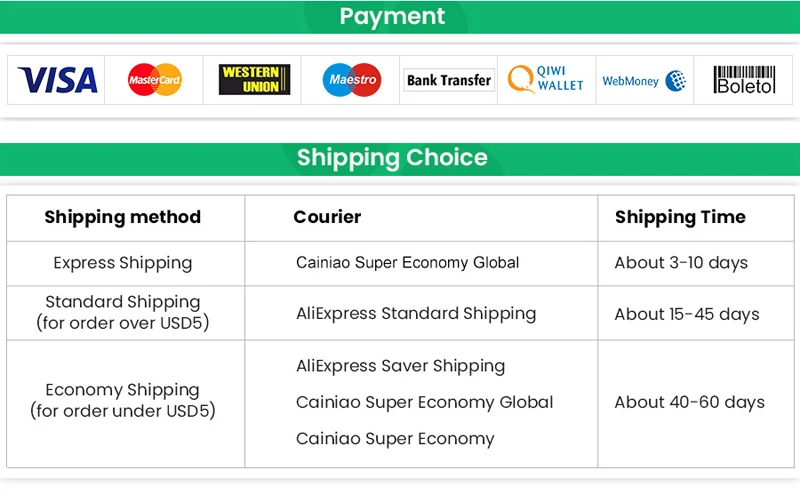
Task: Click the Shipping Time column header
Action: [x=680, y=217]
